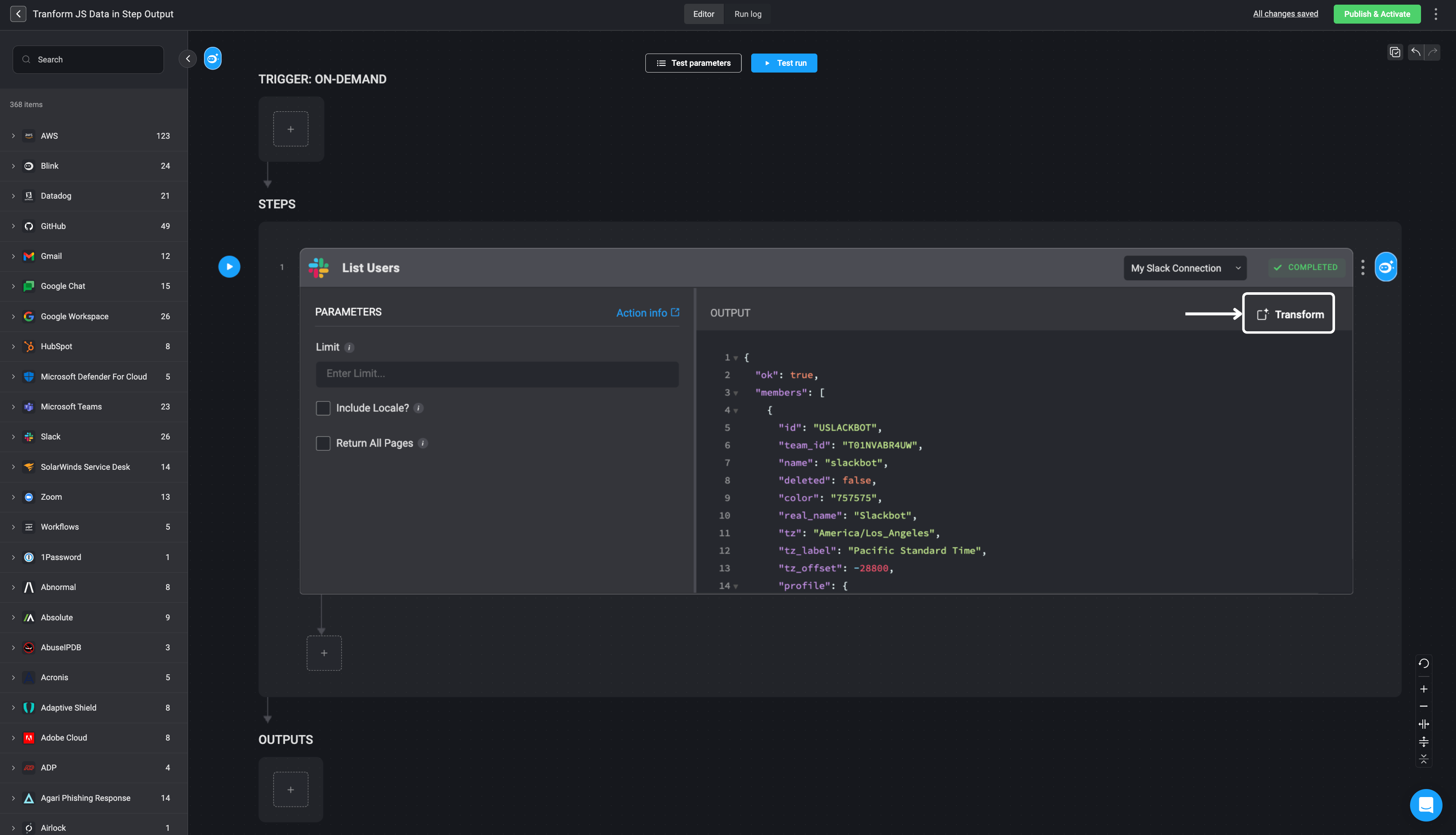1456x835 pixels.
Task: Open the chat support bubble icon
Action: pyautogui.click(x=1425, y=805)
